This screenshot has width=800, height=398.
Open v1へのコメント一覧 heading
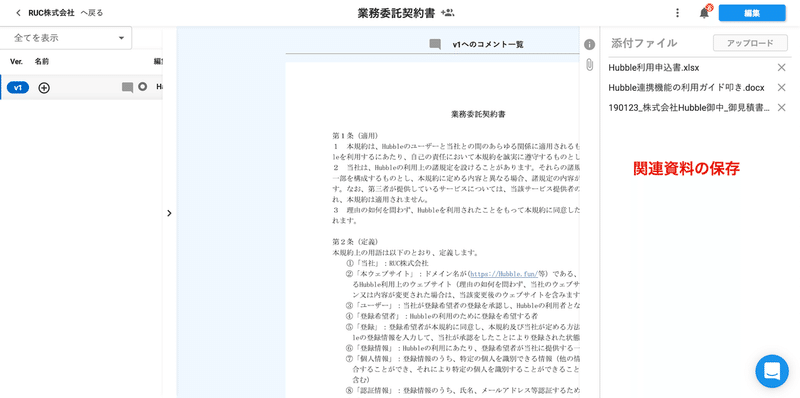coord(488,44)
